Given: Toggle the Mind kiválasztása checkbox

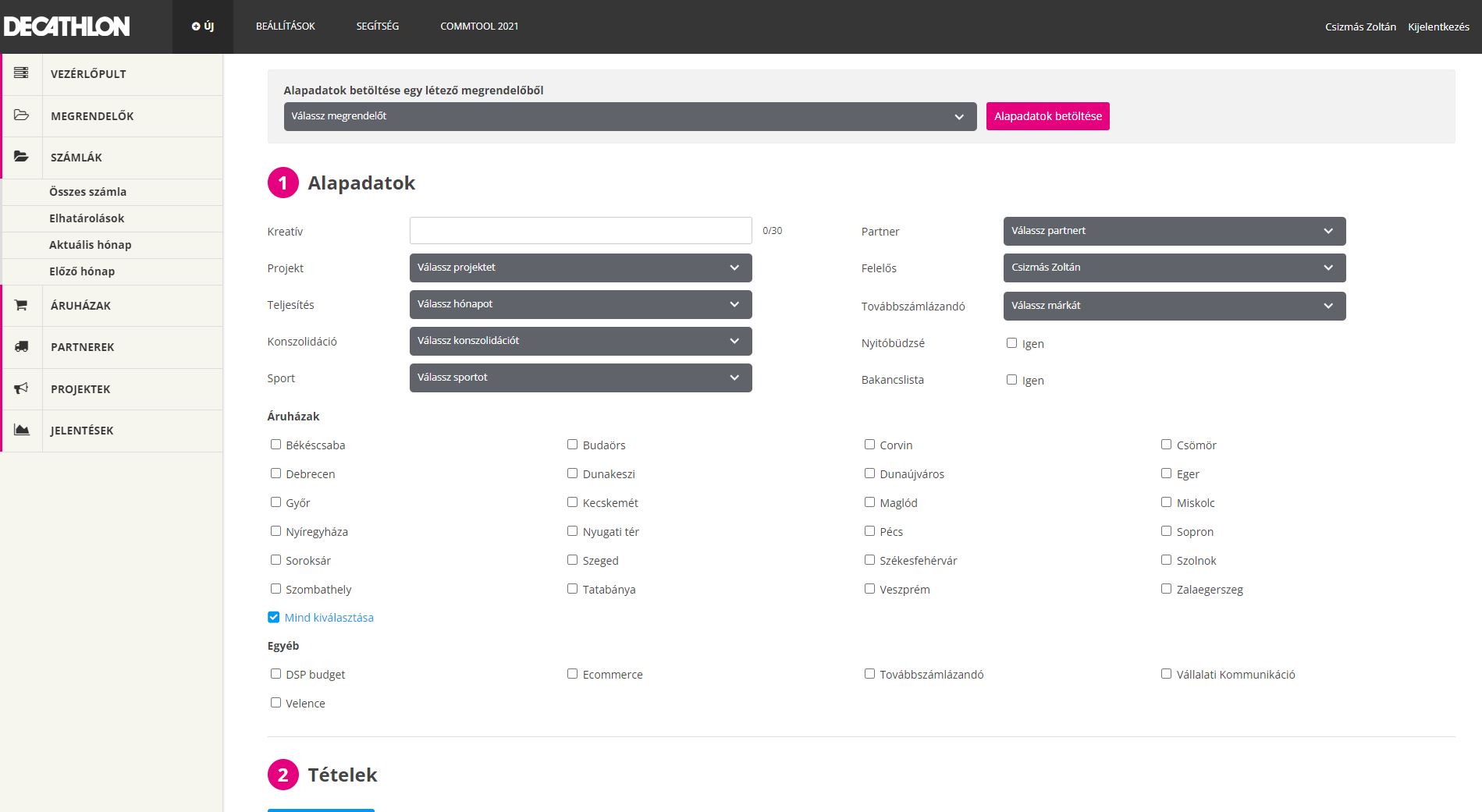Looking at the screenshot, I should (x=274, y=617).
